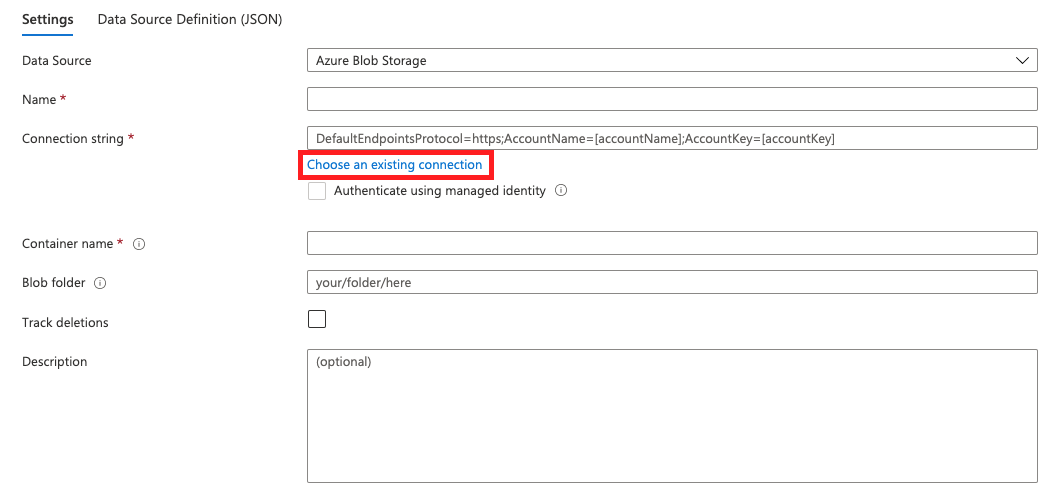The width and height of the screenshot is (1057, 494).
Task: Click the Data Source field label
Action: pos(57,61)
